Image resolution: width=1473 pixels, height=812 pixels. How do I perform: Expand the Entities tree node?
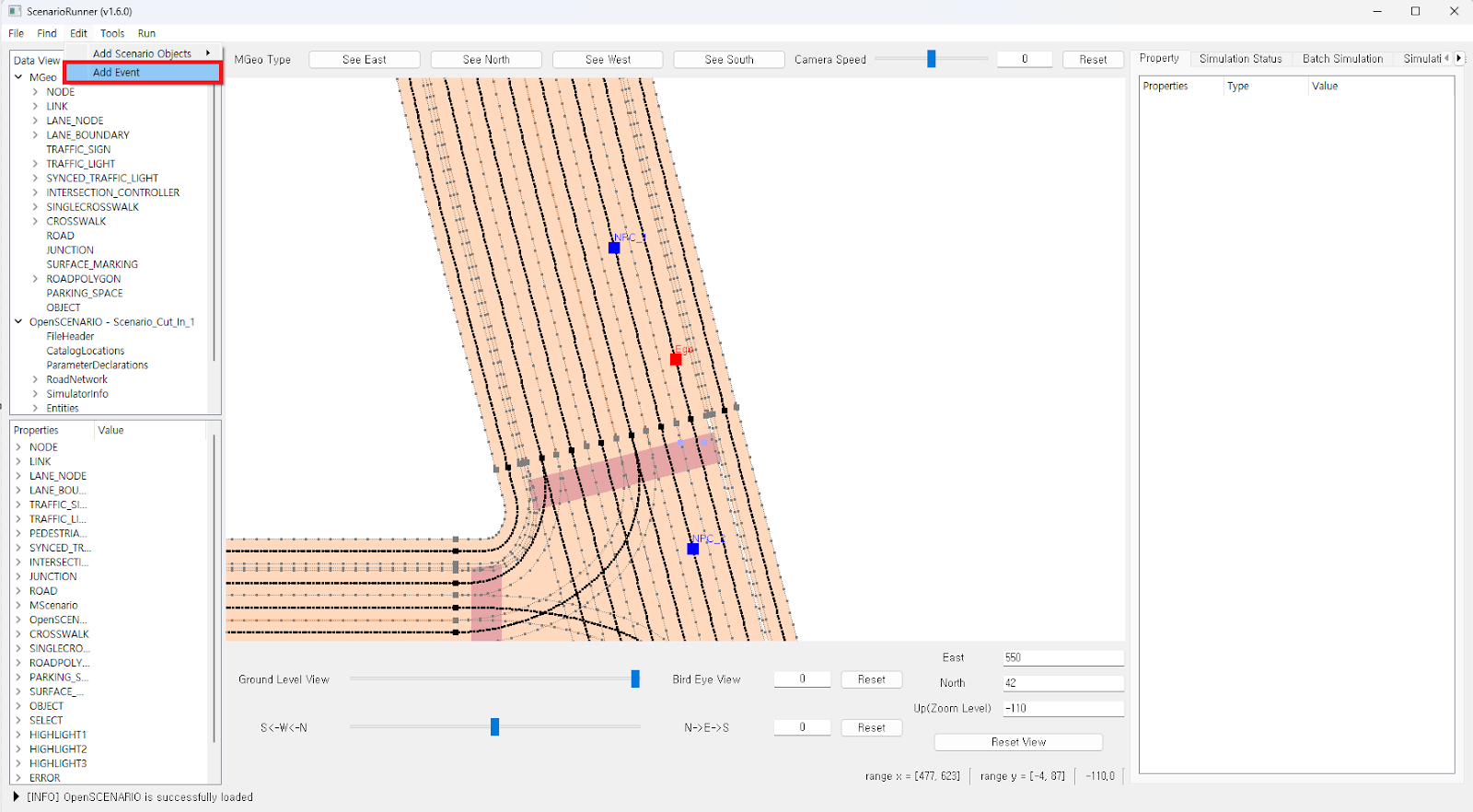(x=35, y=408)
